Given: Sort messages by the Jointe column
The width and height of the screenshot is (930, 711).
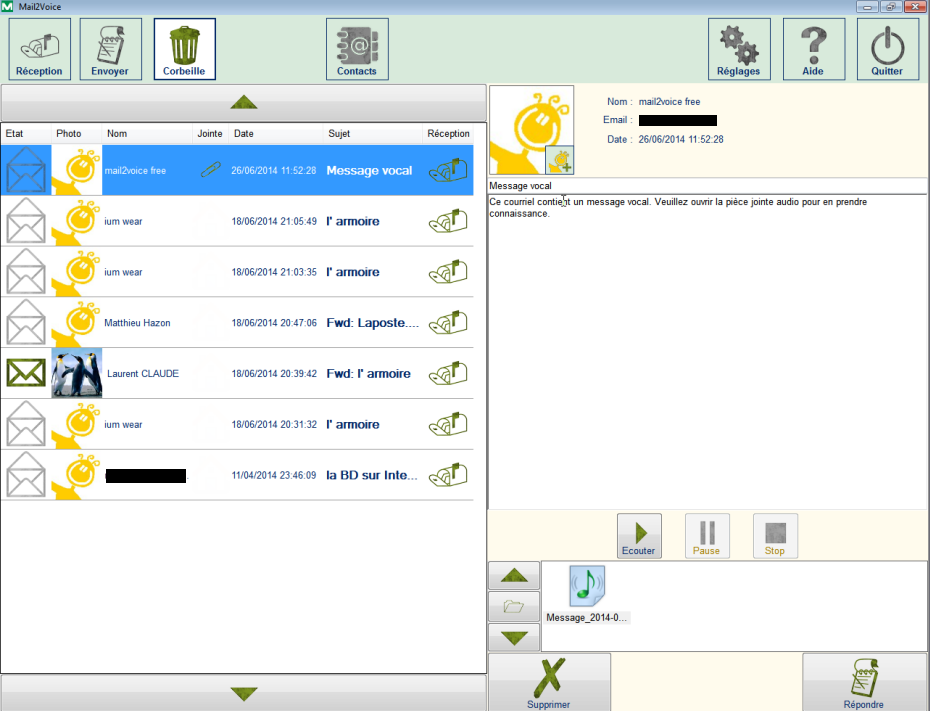Looking at the screenshot, I should point(211,134).
